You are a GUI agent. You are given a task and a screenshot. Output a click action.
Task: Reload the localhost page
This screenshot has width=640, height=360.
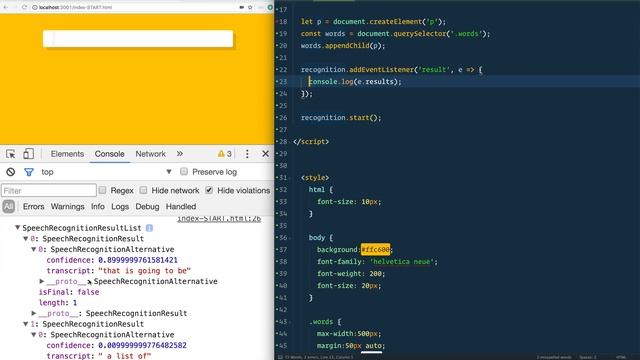tap(24, 7)
